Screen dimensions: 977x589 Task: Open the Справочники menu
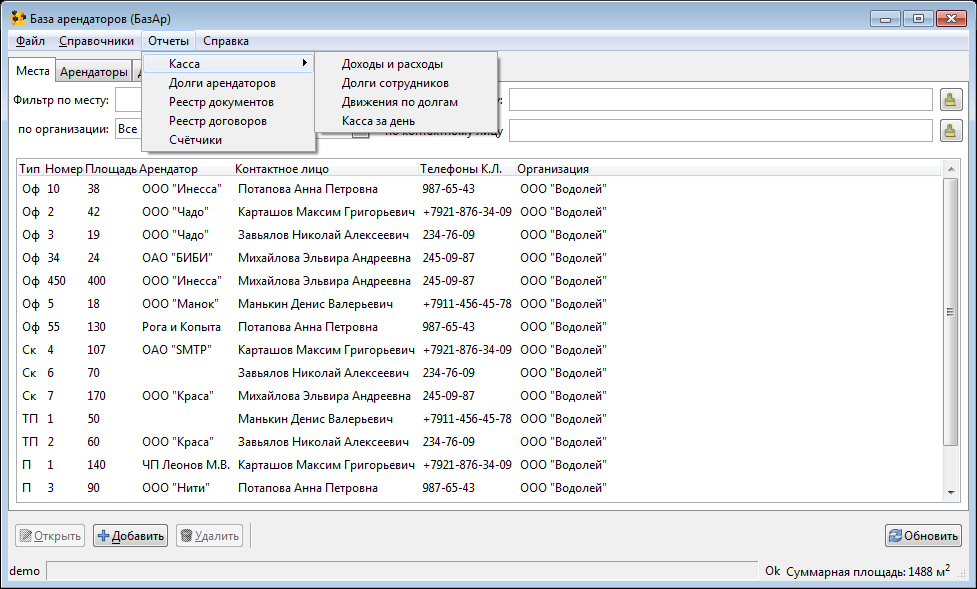[x=96, y=41]
